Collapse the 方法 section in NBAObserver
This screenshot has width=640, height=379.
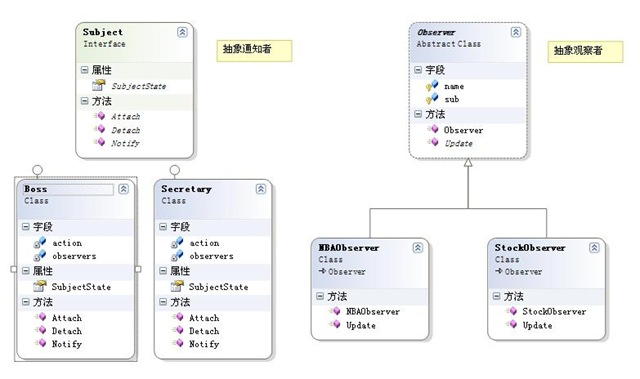[x=320, y=296]
